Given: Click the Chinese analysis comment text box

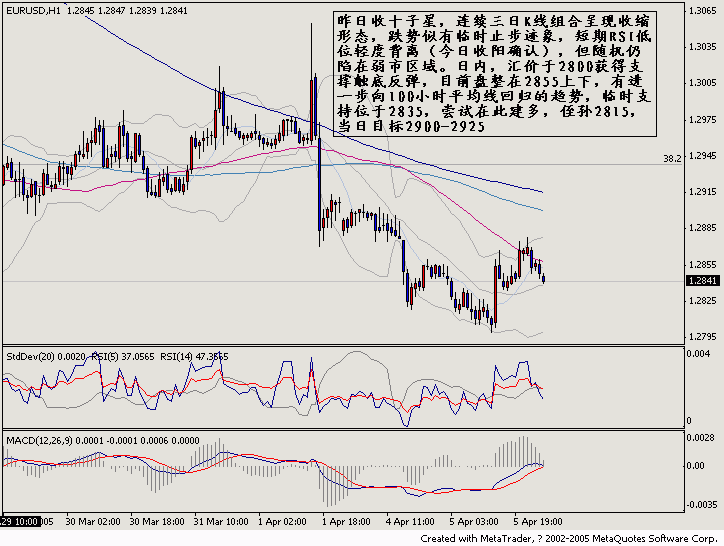Looking at the screenshot, I should 495,74.
